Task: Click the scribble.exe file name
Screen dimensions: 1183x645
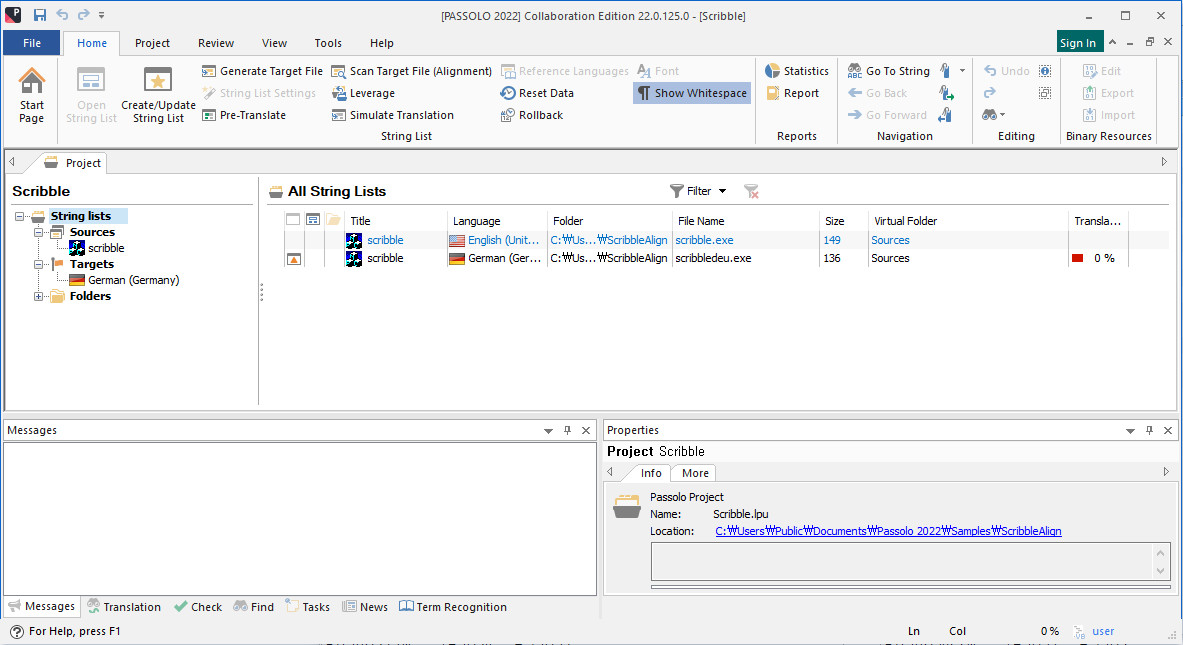Action: [704, 240]
